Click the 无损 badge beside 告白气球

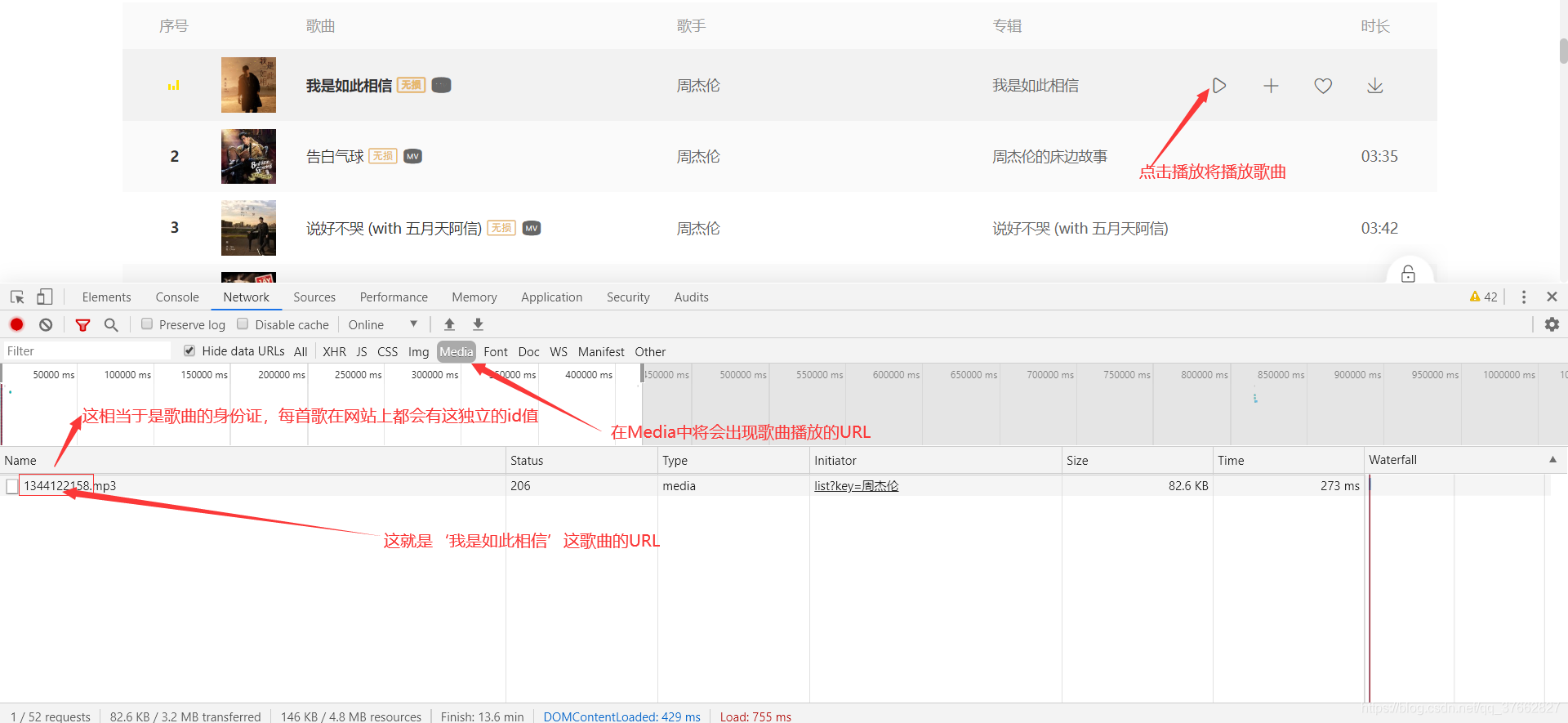click(383, 156)
